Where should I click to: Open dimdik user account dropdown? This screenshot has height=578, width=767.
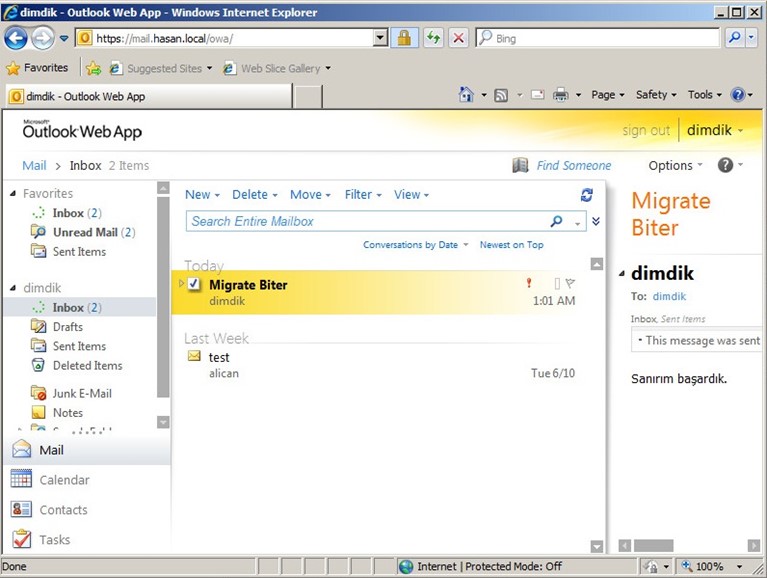[x=715, y=130]
